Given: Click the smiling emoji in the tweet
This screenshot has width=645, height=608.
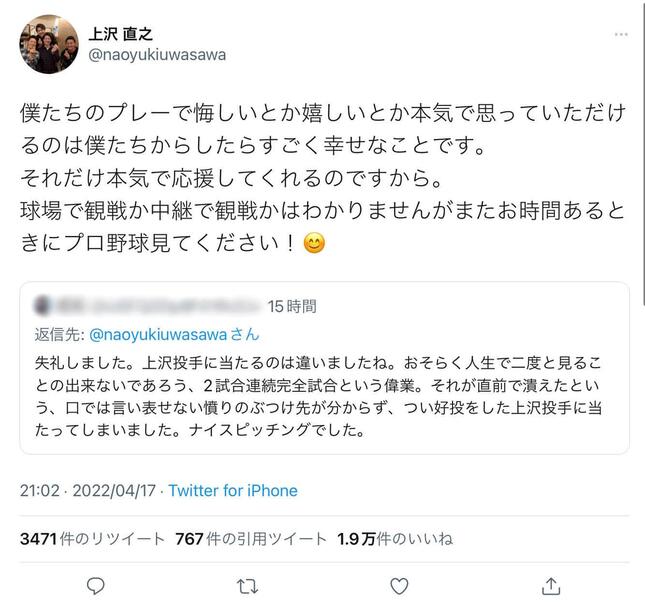Looking at the screenshot, I should (x=313, y=245).
